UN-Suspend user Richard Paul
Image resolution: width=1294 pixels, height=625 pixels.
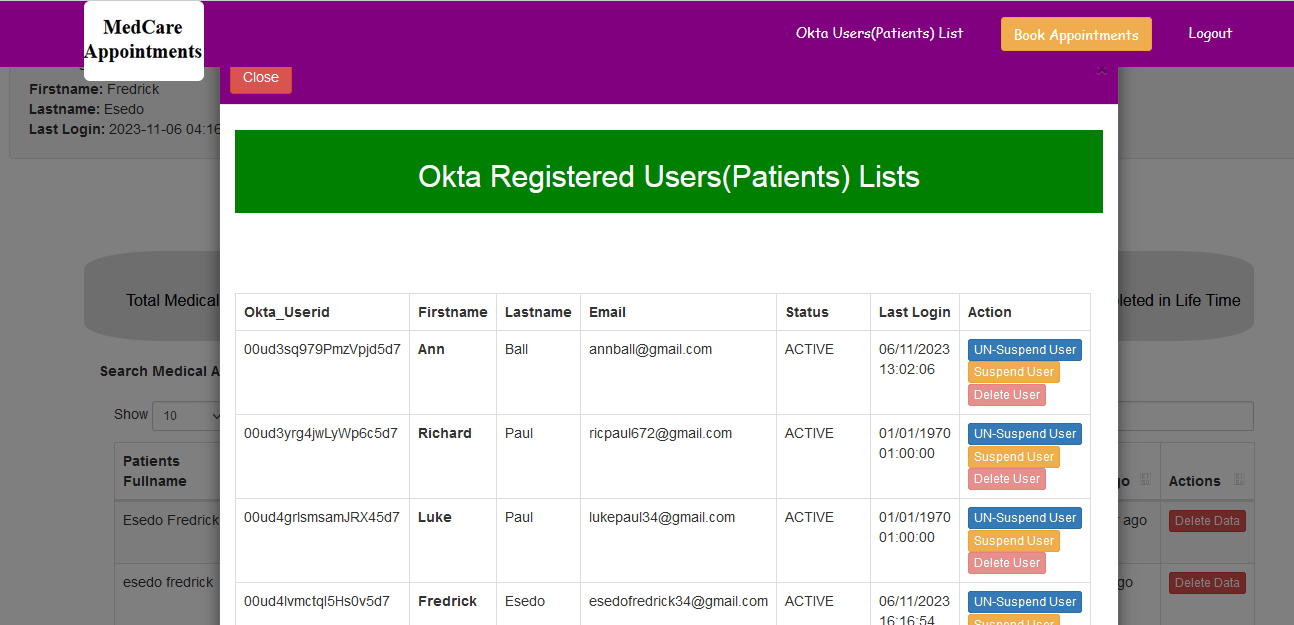1024,433
